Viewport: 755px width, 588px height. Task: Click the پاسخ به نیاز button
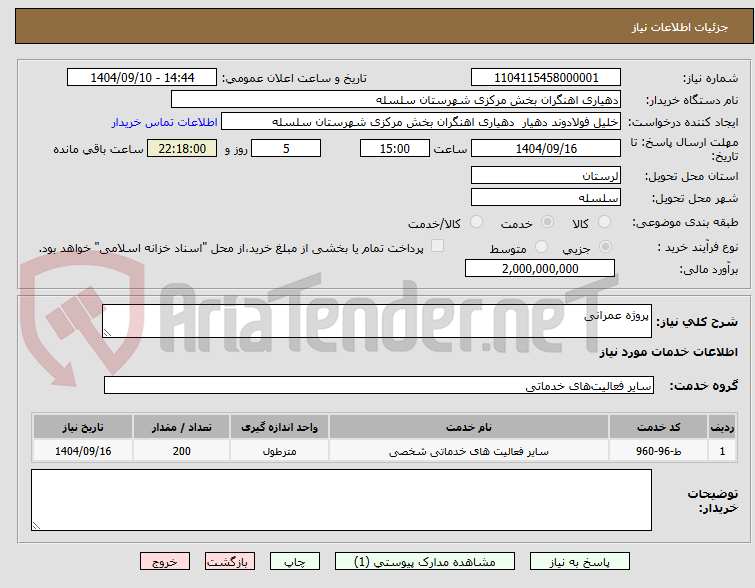coord(580,562)
